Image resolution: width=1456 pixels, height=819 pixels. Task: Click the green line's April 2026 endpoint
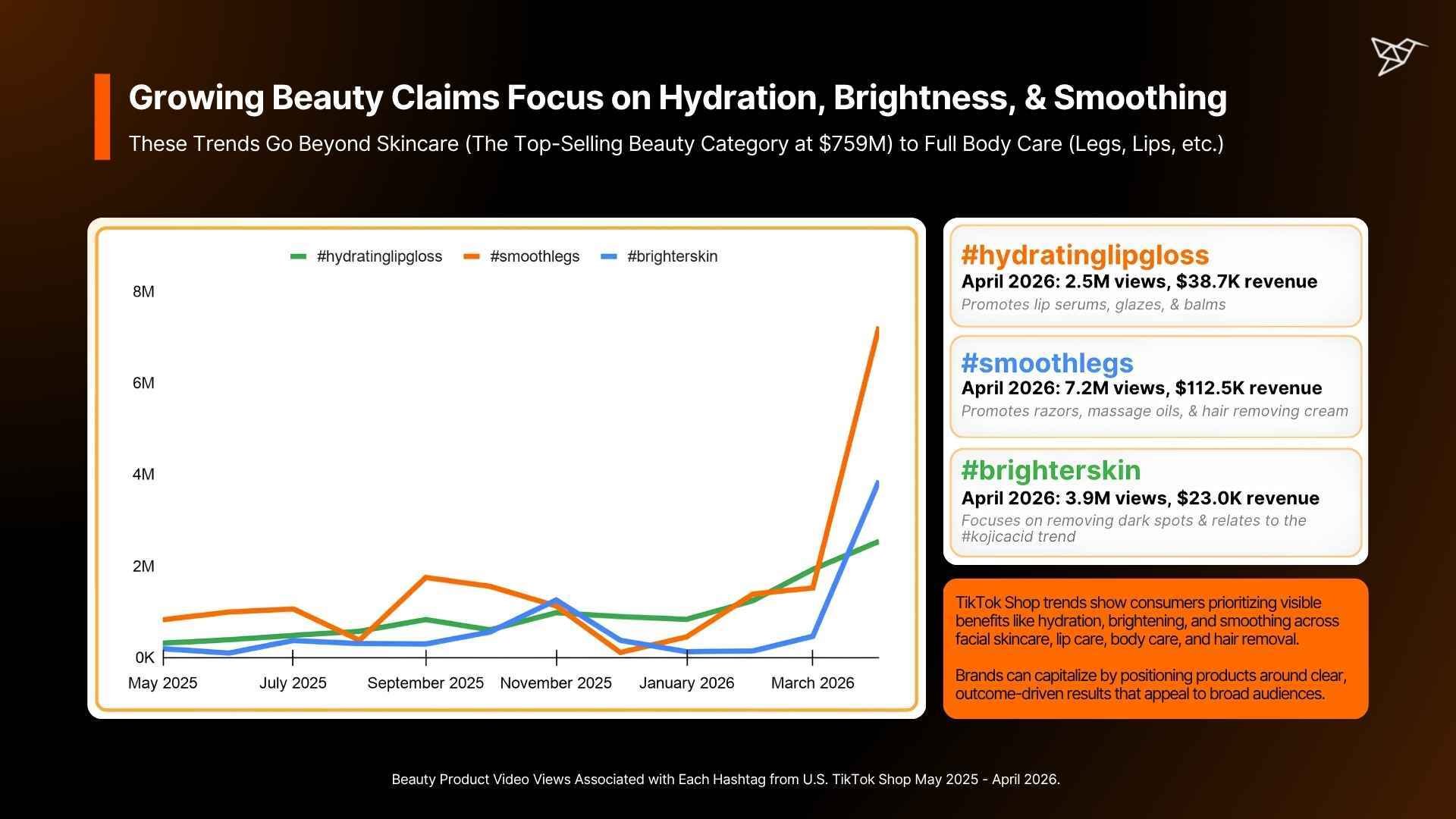(x=877, y=542)
